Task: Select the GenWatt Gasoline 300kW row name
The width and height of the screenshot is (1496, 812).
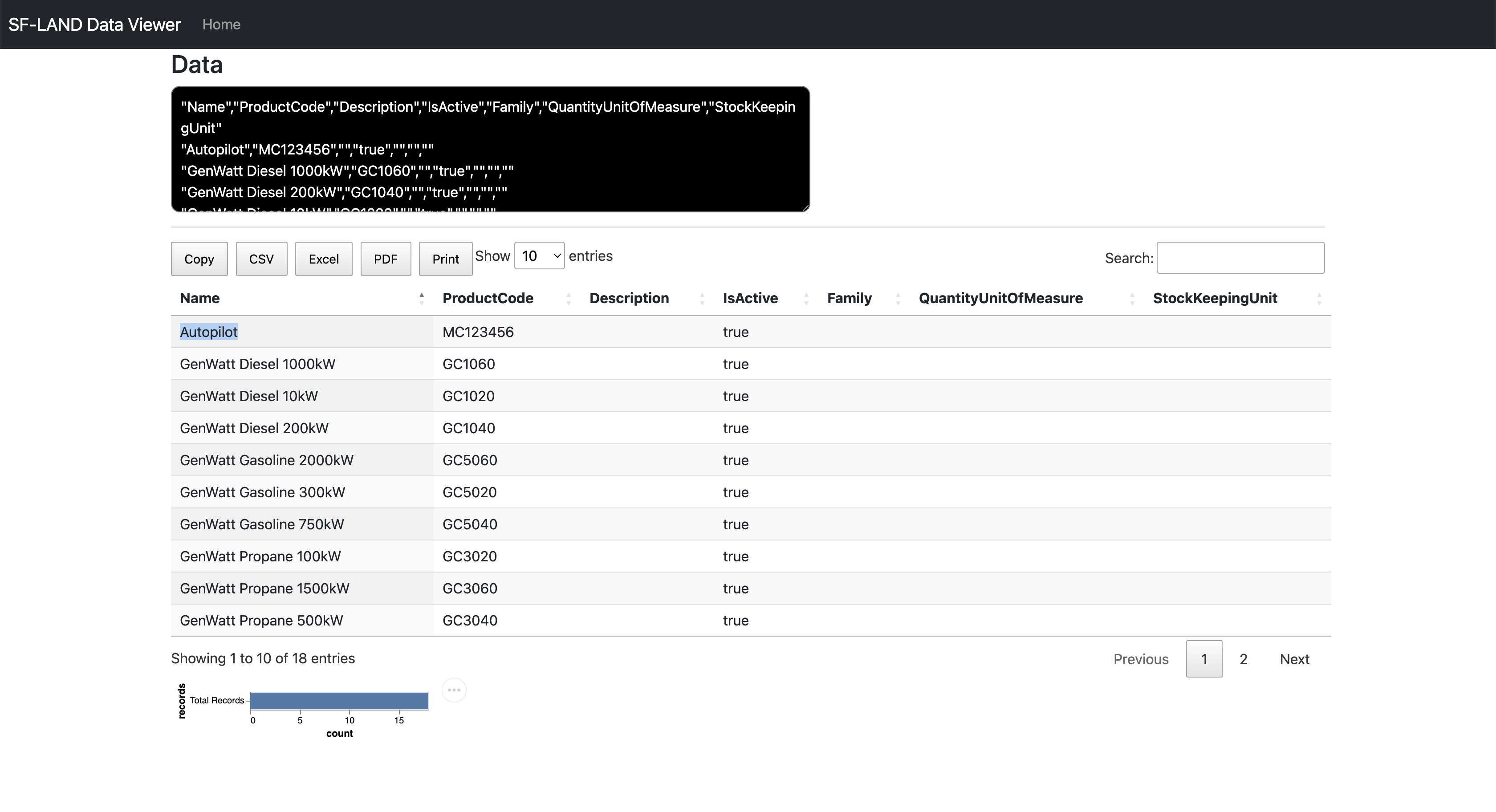Action: tap(262, 492)
